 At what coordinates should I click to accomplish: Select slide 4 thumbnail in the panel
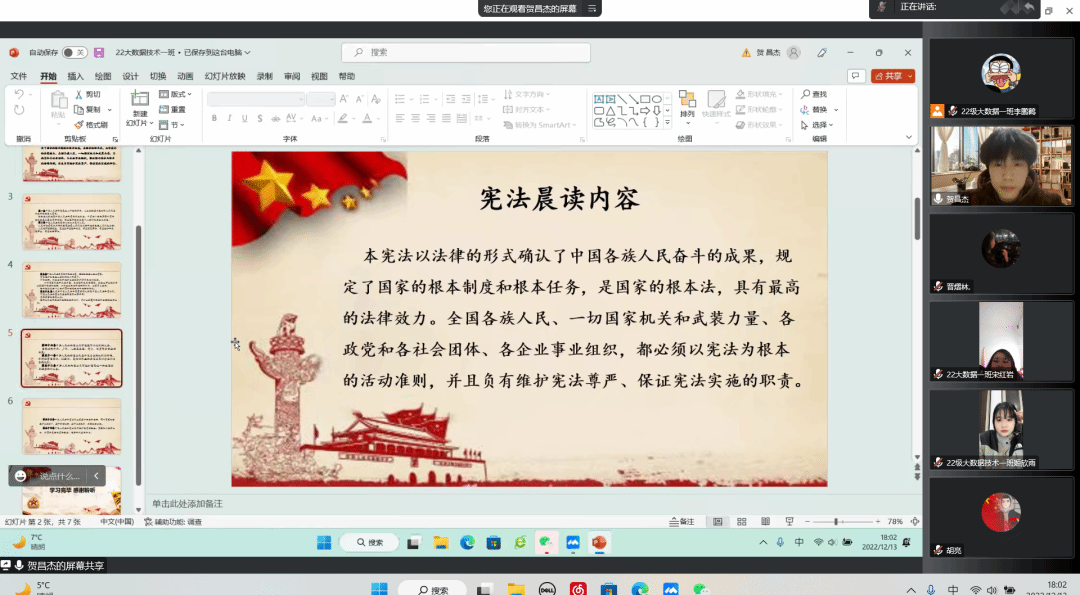[71, 290]
